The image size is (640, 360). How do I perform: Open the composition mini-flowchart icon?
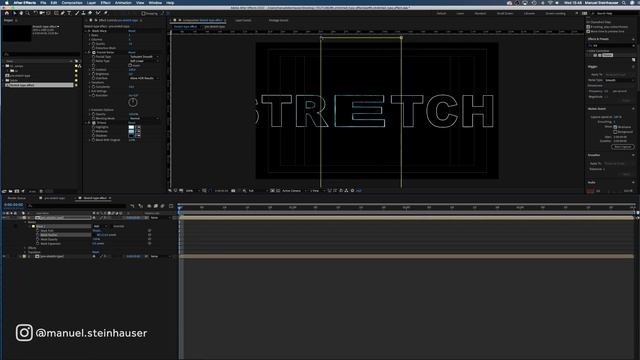click(132, 206)
